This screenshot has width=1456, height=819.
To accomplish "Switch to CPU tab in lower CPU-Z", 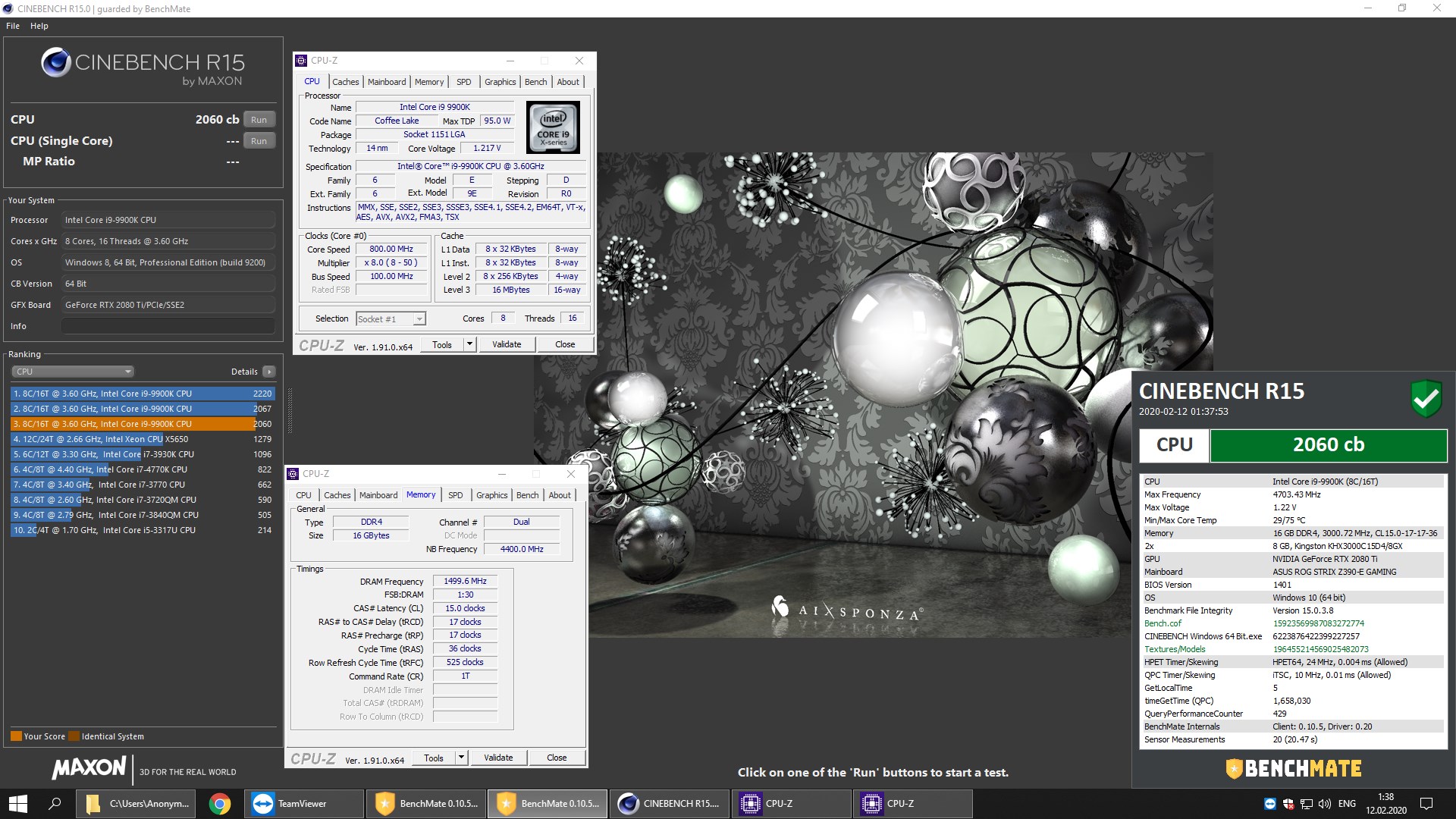I will coord(304,495).
